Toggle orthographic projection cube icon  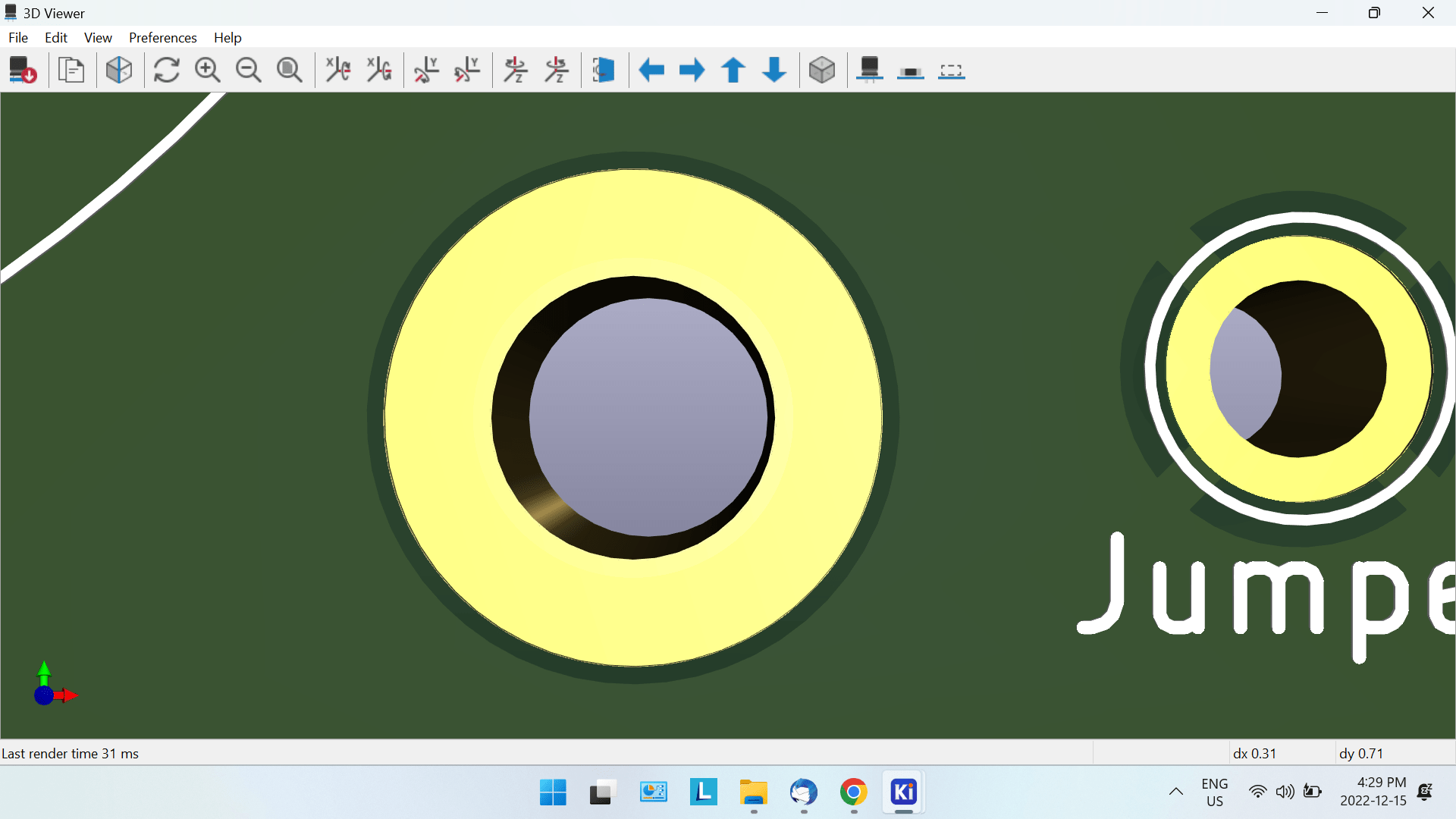coord(822,70)
